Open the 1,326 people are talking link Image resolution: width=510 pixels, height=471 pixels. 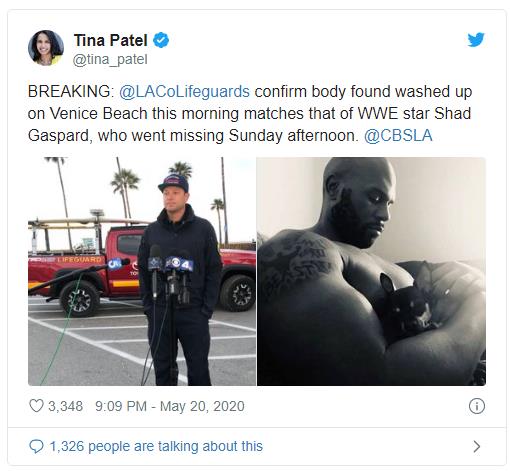click(x=156, y=446)
